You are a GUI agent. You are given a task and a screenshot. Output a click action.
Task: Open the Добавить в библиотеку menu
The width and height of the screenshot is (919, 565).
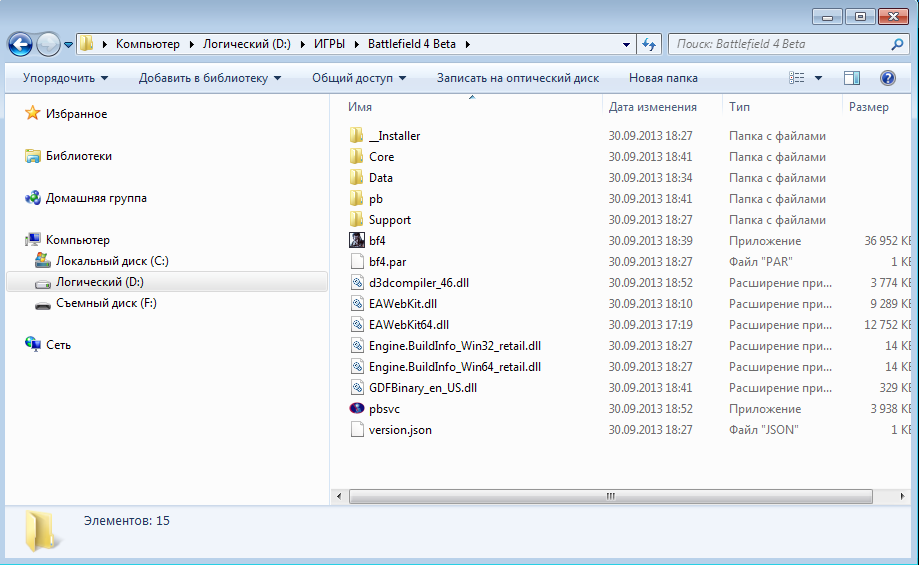pyautogui.click(x=210, y=78)
